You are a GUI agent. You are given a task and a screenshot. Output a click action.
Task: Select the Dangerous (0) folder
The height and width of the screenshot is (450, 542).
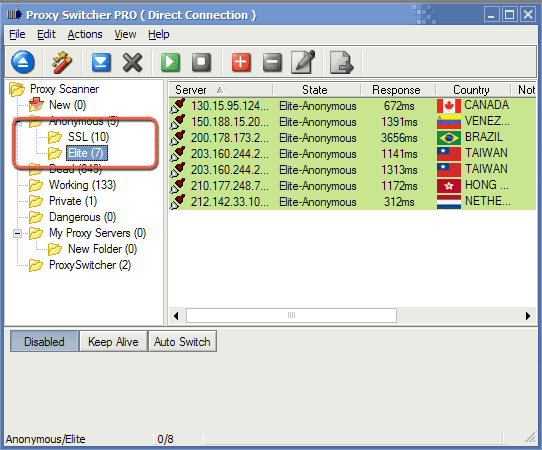(82, 217)
